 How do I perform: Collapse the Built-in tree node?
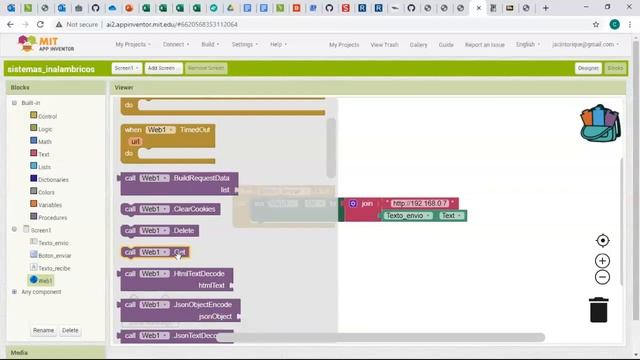tap(14, 103)
